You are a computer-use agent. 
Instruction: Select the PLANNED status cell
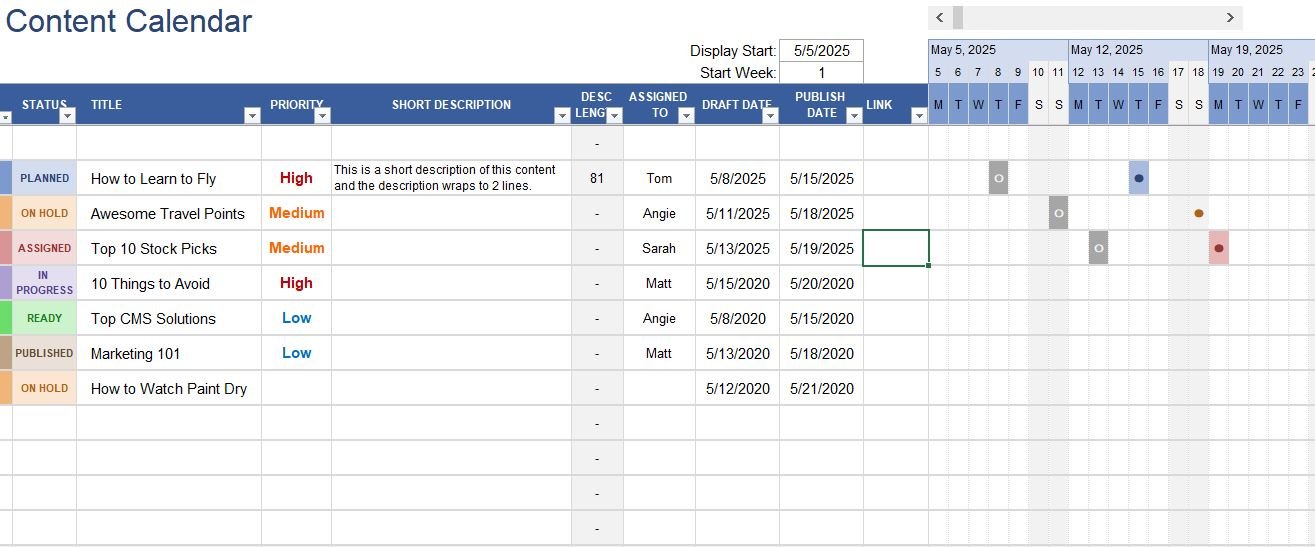pyautogui.click(x=45, y=178)
